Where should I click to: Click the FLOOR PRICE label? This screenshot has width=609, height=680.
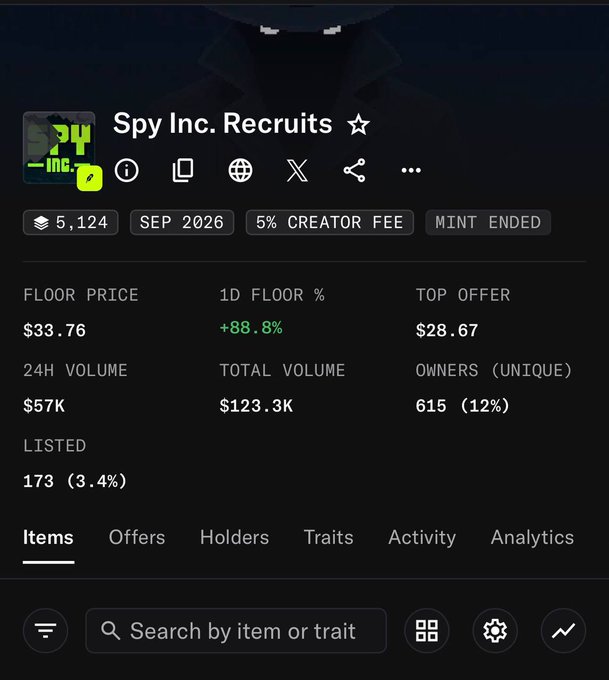coord(81,295)
